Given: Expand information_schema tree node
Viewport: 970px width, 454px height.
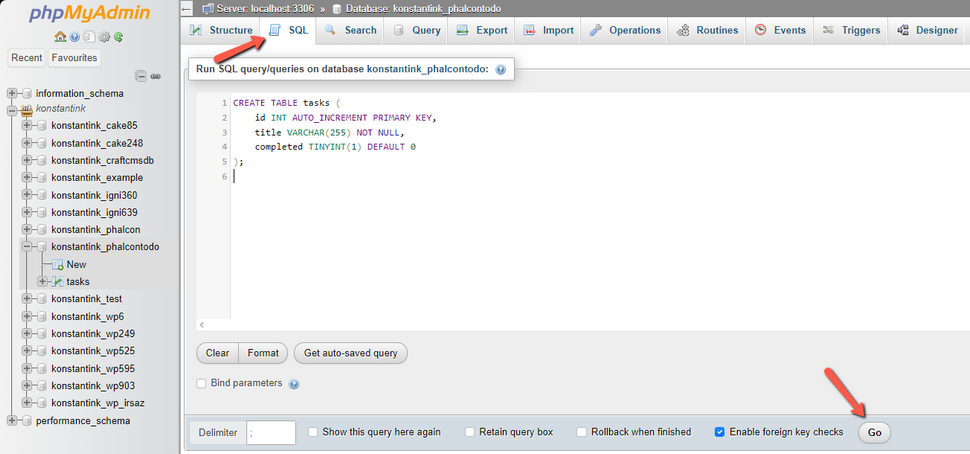Looking at the screenshot, I should pos(11,94).
